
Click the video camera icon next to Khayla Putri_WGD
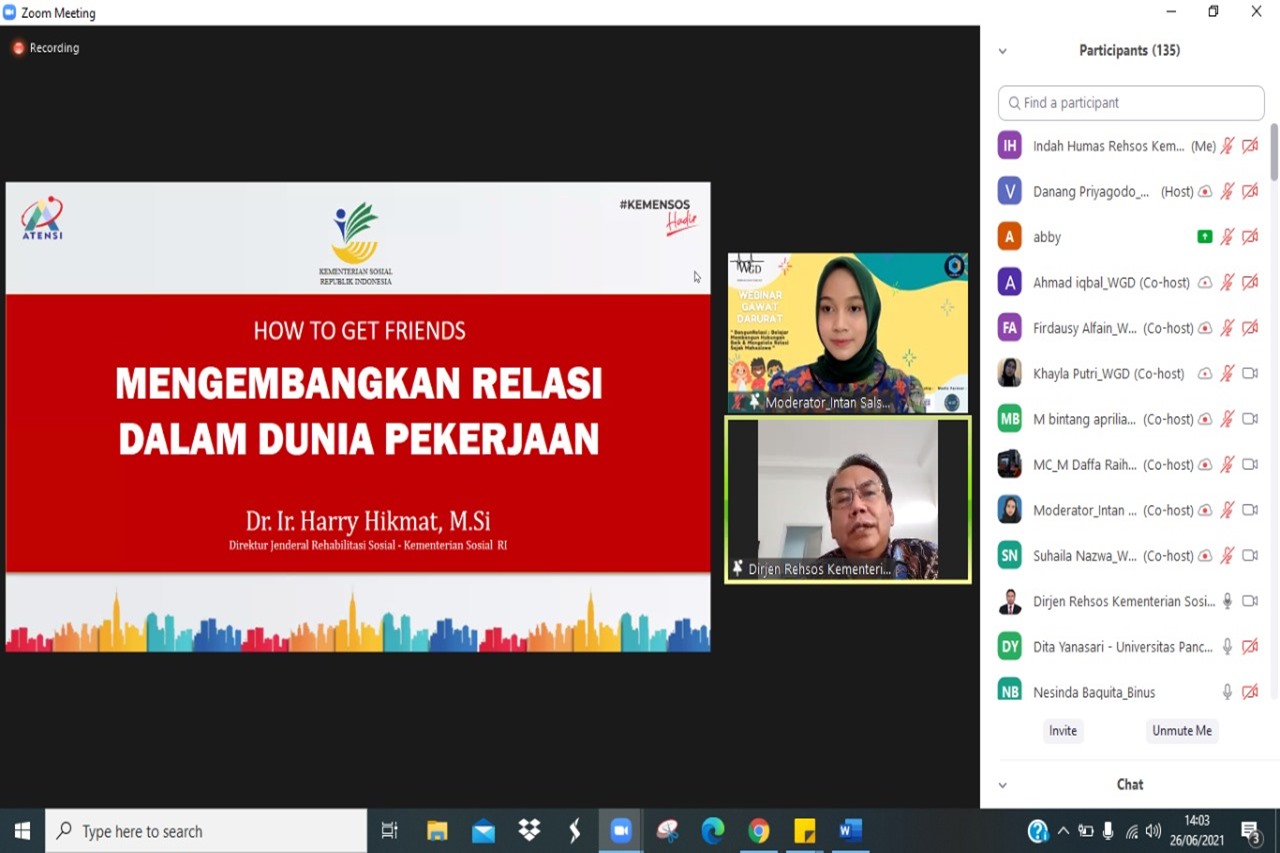pos(1249,373)
